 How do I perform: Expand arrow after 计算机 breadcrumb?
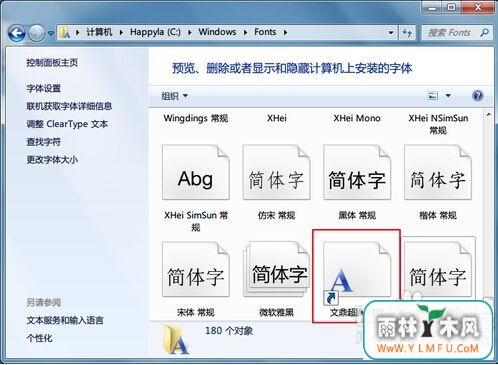click(x=121, y=32)
